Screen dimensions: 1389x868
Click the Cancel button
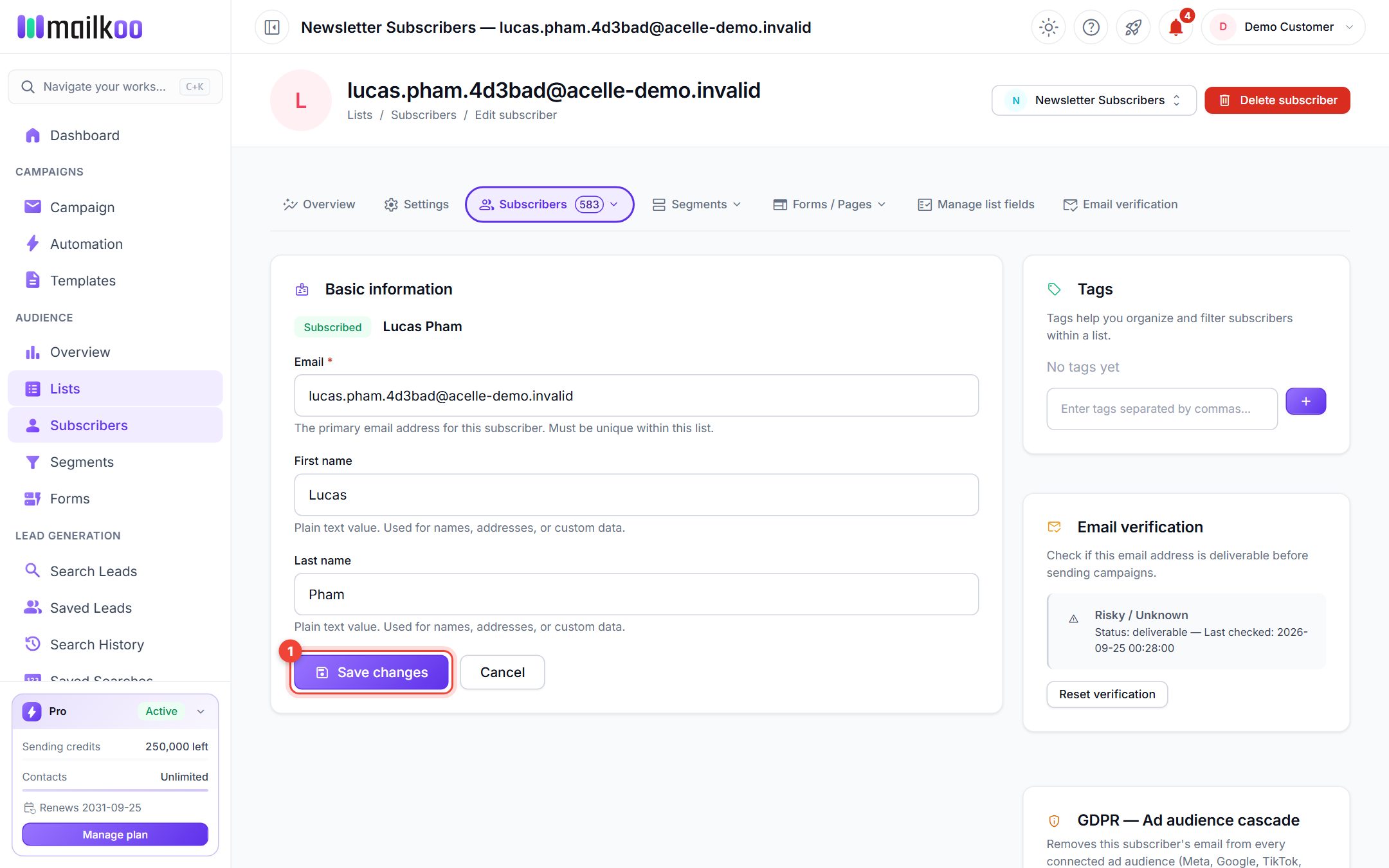[502, 672]
